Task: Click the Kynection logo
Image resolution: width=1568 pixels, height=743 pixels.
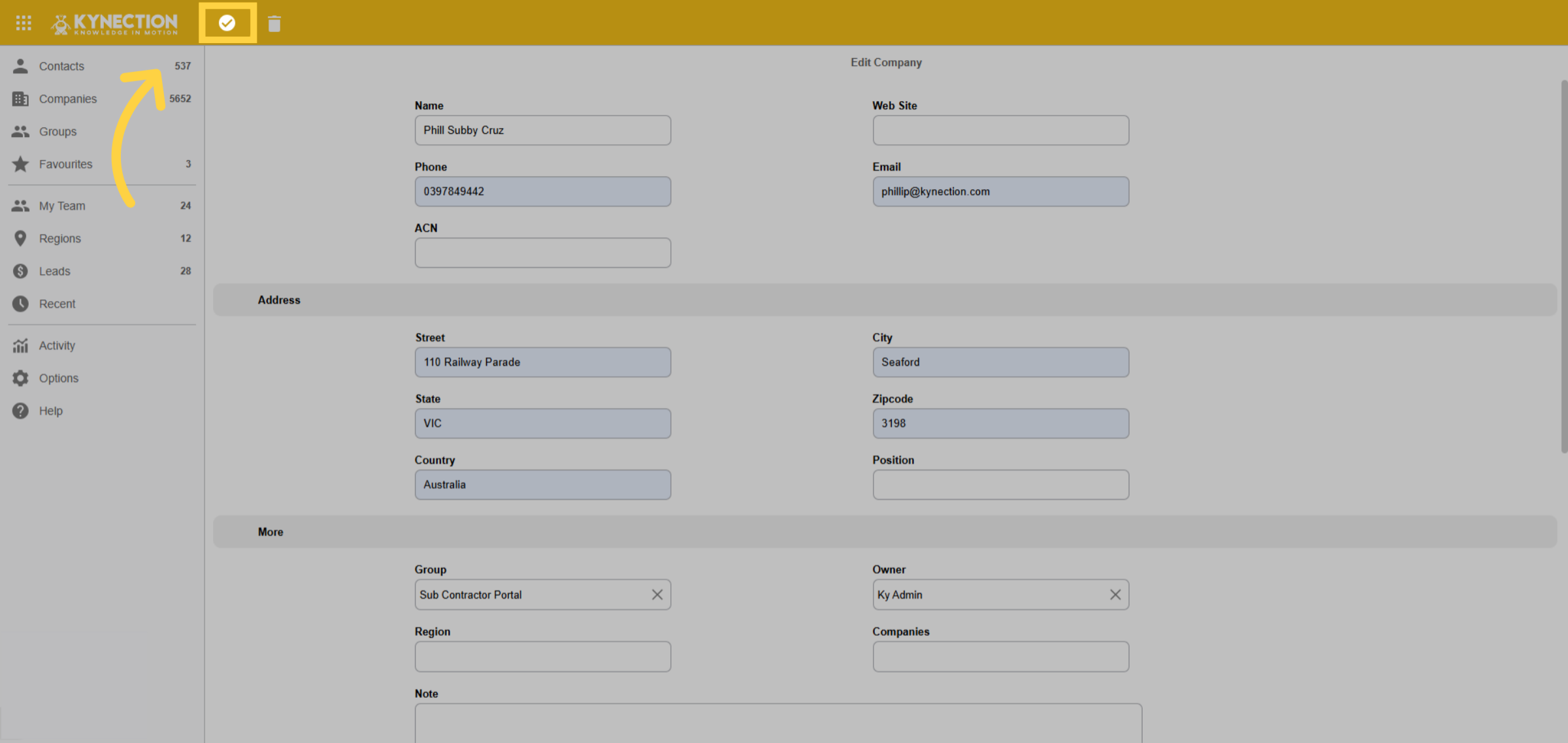Action: (115, 24)
